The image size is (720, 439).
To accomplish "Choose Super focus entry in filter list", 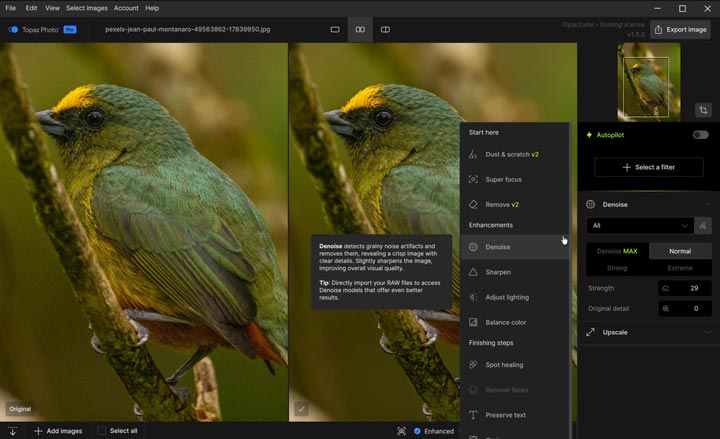I will (514, 179).
